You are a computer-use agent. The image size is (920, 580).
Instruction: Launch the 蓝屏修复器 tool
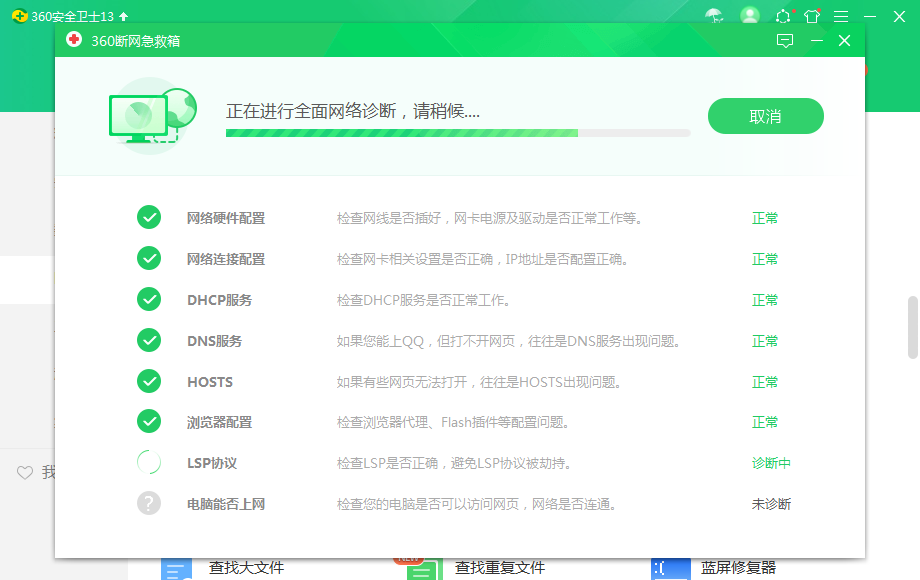point(742,566)
